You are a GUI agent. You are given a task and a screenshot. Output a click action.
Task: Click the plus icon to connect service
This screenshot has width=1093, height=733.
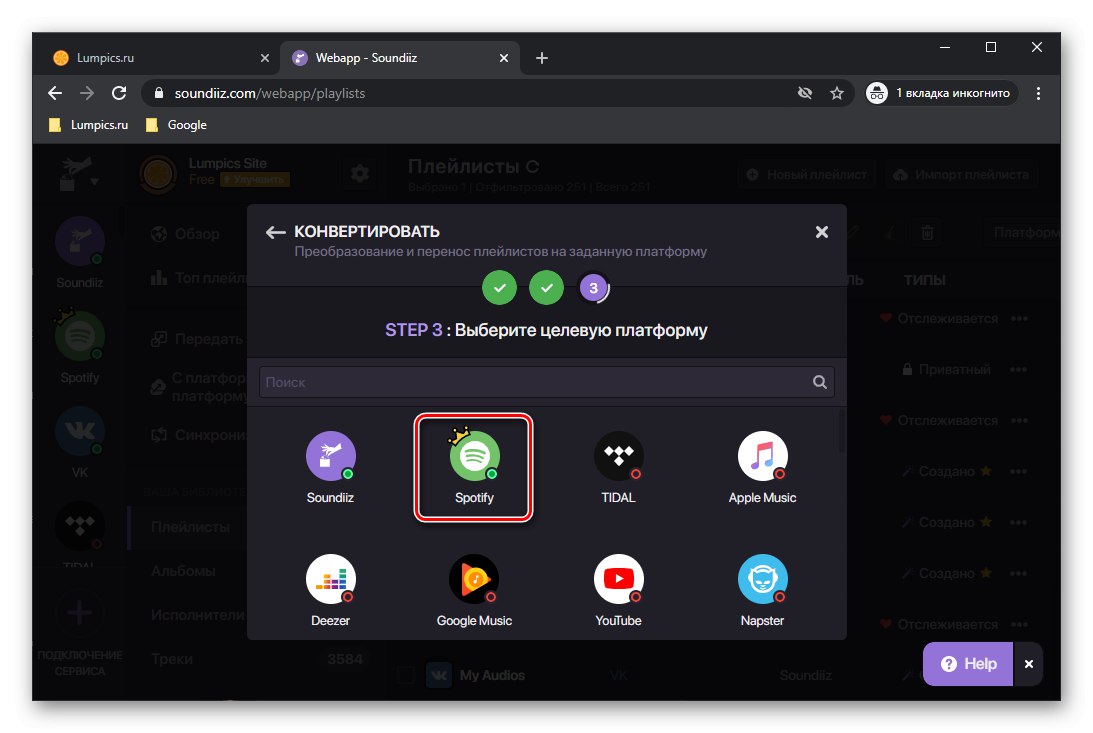coord(79,614)
